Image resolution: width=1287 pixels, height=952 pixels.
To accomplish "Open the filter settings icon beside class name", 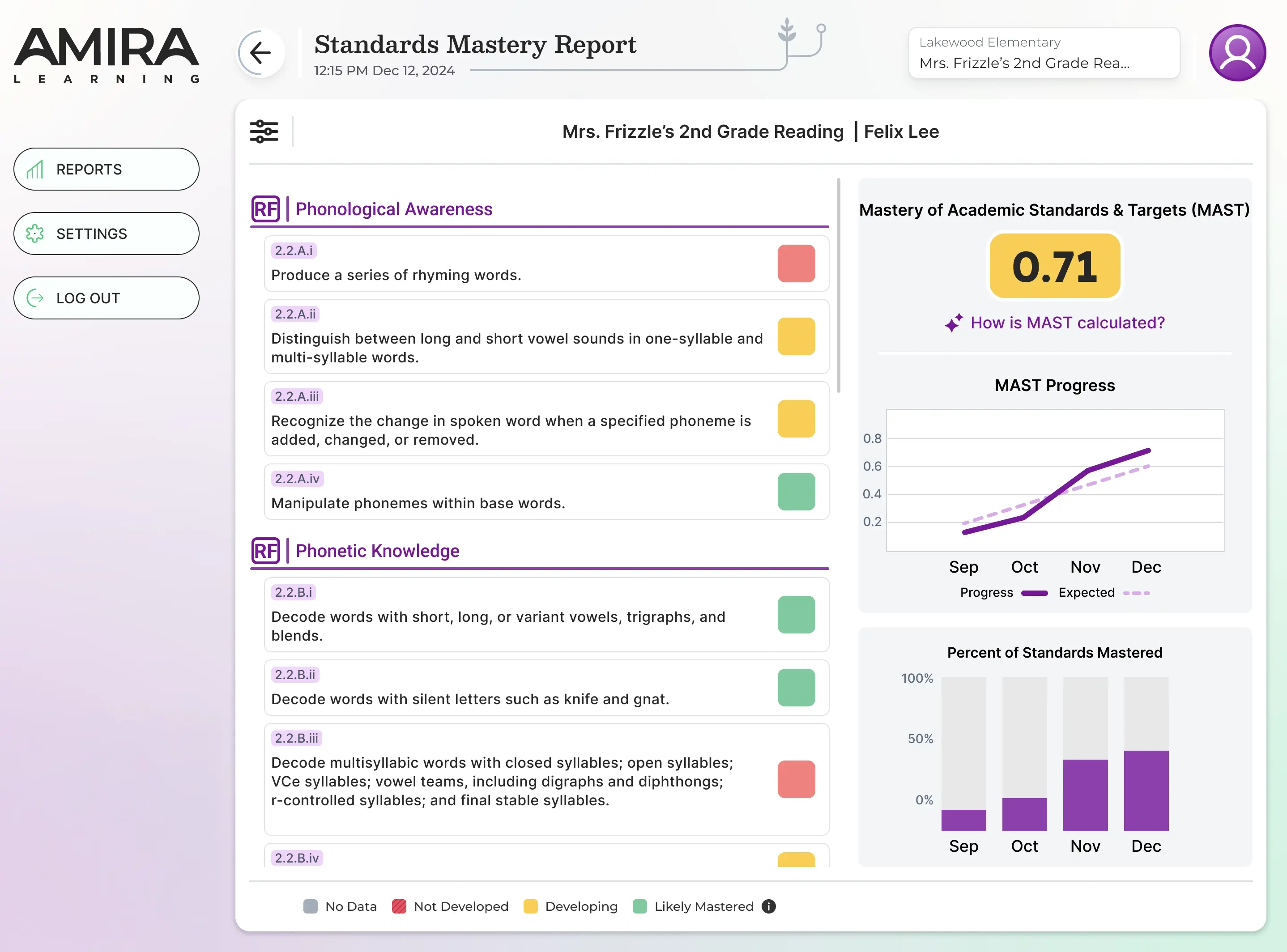I will click(x=264, y=131).
